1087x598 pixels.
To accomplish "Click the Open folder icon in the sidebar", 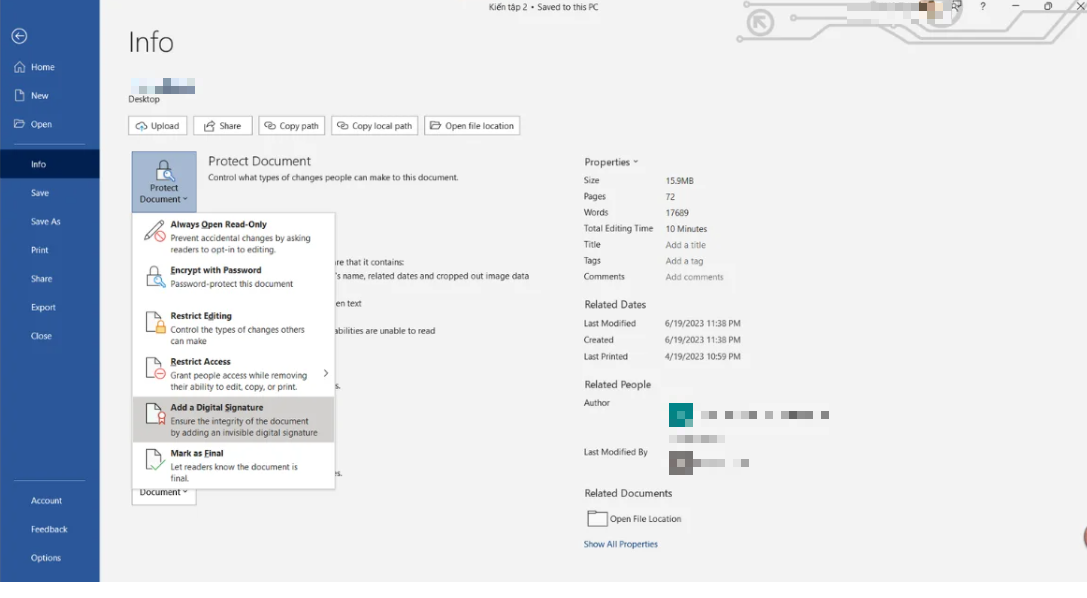I will click(x=19, y=124).
